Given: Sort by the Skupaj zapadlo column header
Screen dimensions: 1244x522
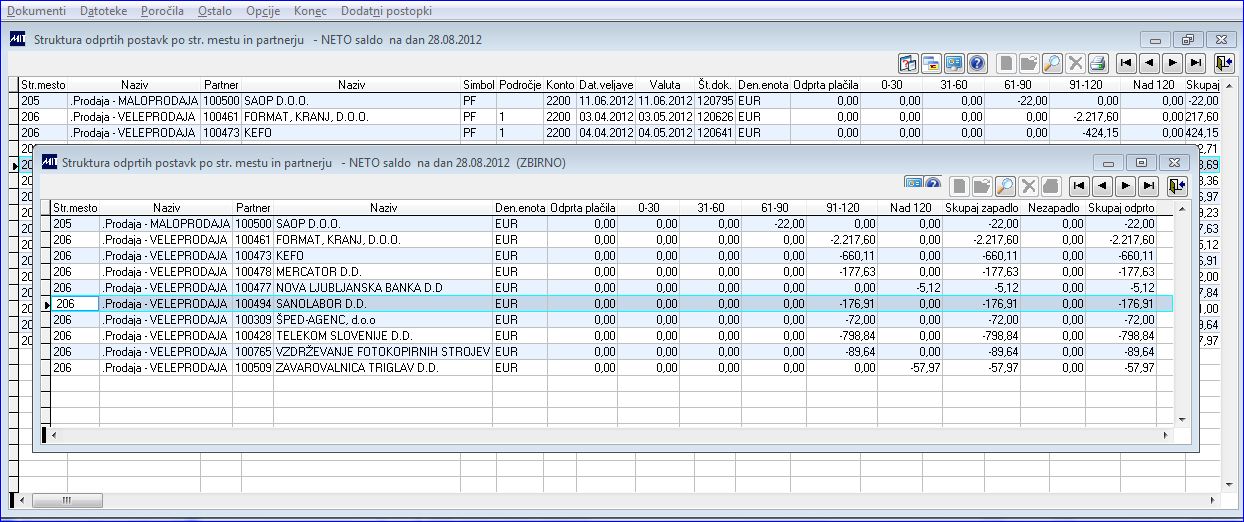Looking at the screenshot, I should point(981,207).
